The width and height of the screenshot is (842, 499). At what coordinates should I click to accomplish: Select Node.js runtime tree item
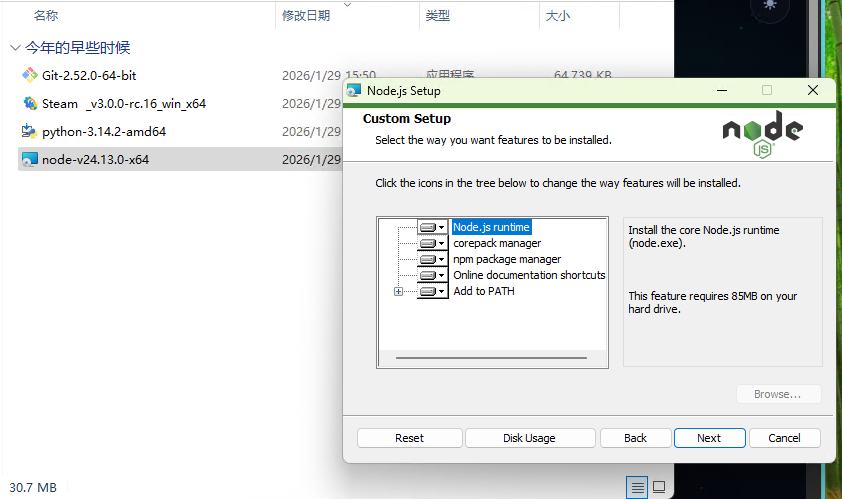coord(491,227)
